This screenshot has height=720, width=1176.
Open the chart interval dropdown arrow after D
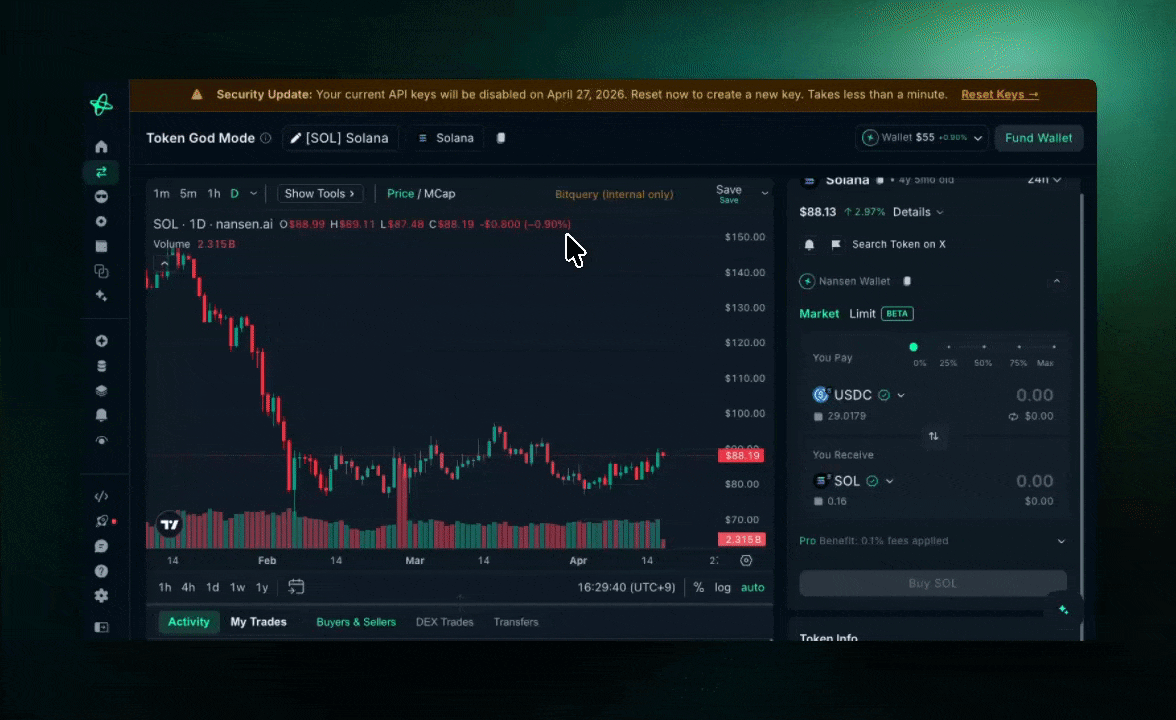[x=254, y=194]
